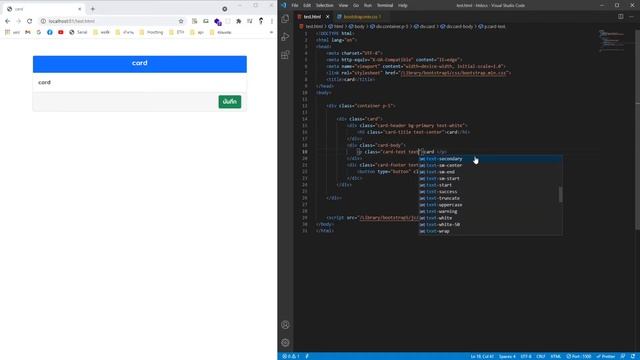This screenshot has width=640, height=360.
Task: Bookmark this page with the star icon
Action: pyautogui.click(x=181, y=21)
